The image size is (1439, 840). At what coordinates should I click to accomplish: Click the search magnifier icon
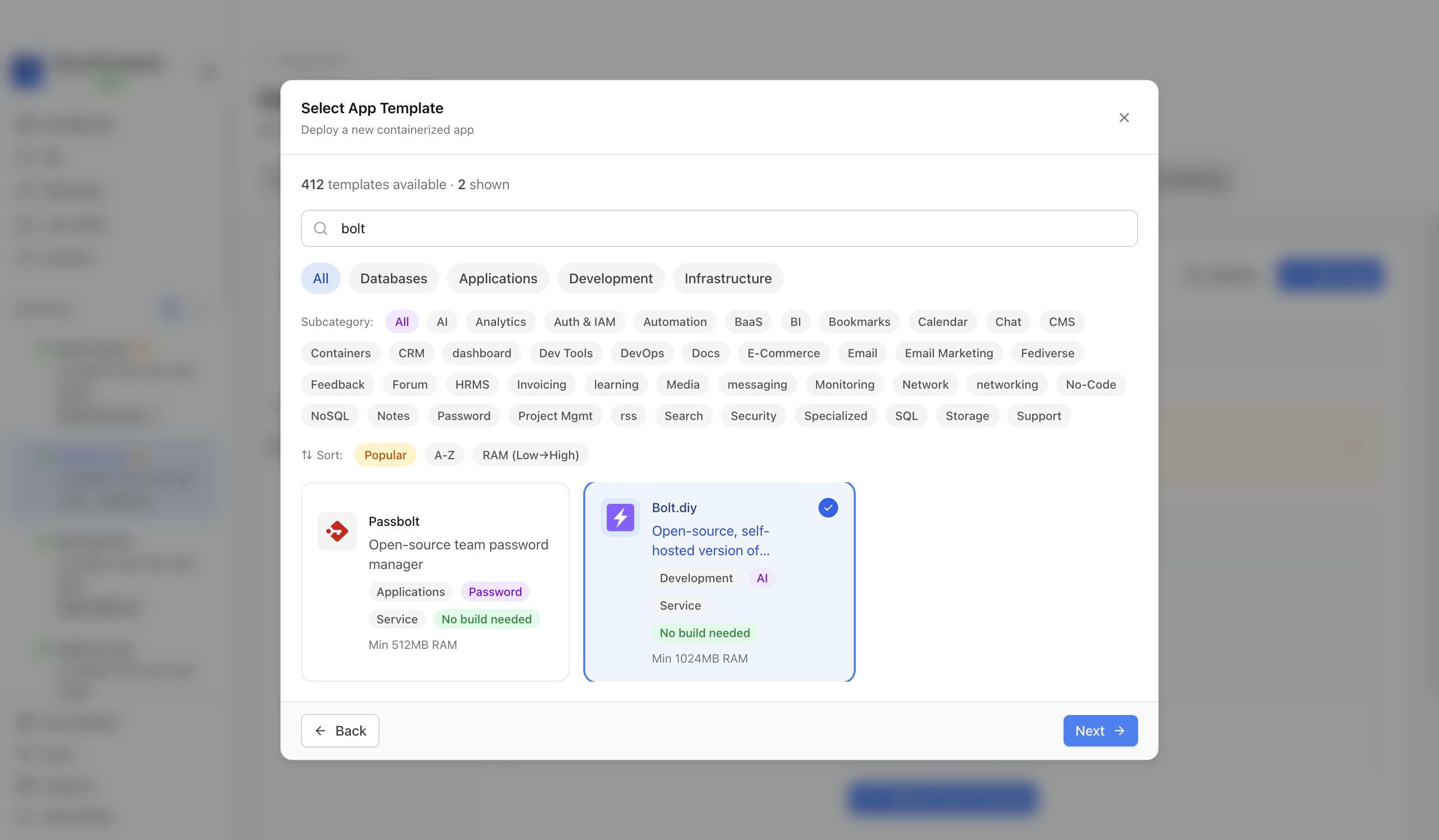point(321,228)
